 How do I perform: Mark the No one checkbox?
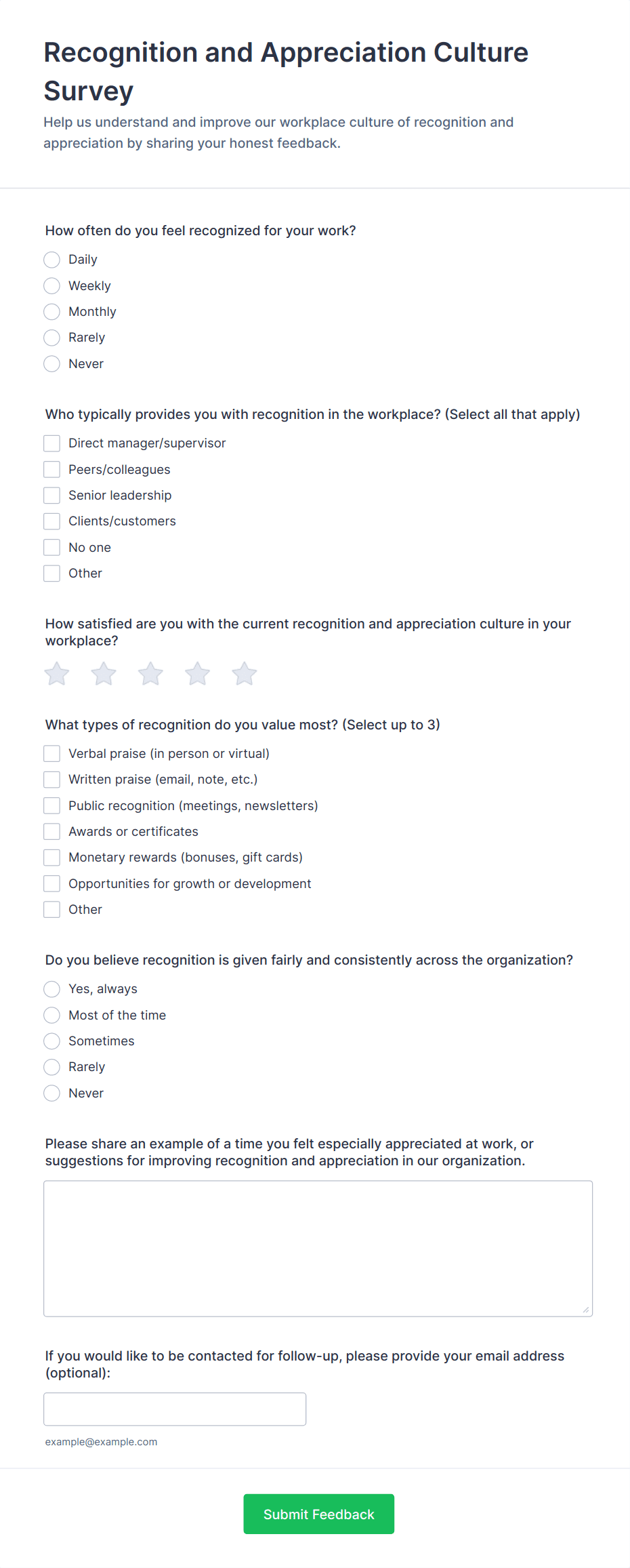coord(51,547)
